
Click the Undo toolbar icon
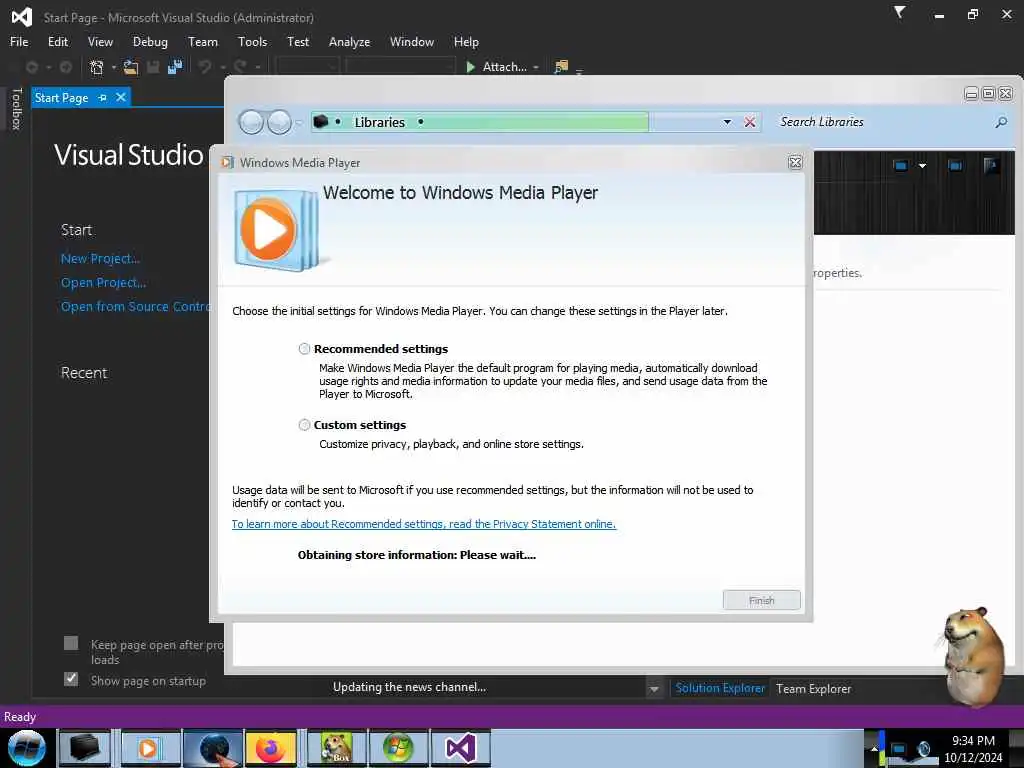[x=205, y=67]
